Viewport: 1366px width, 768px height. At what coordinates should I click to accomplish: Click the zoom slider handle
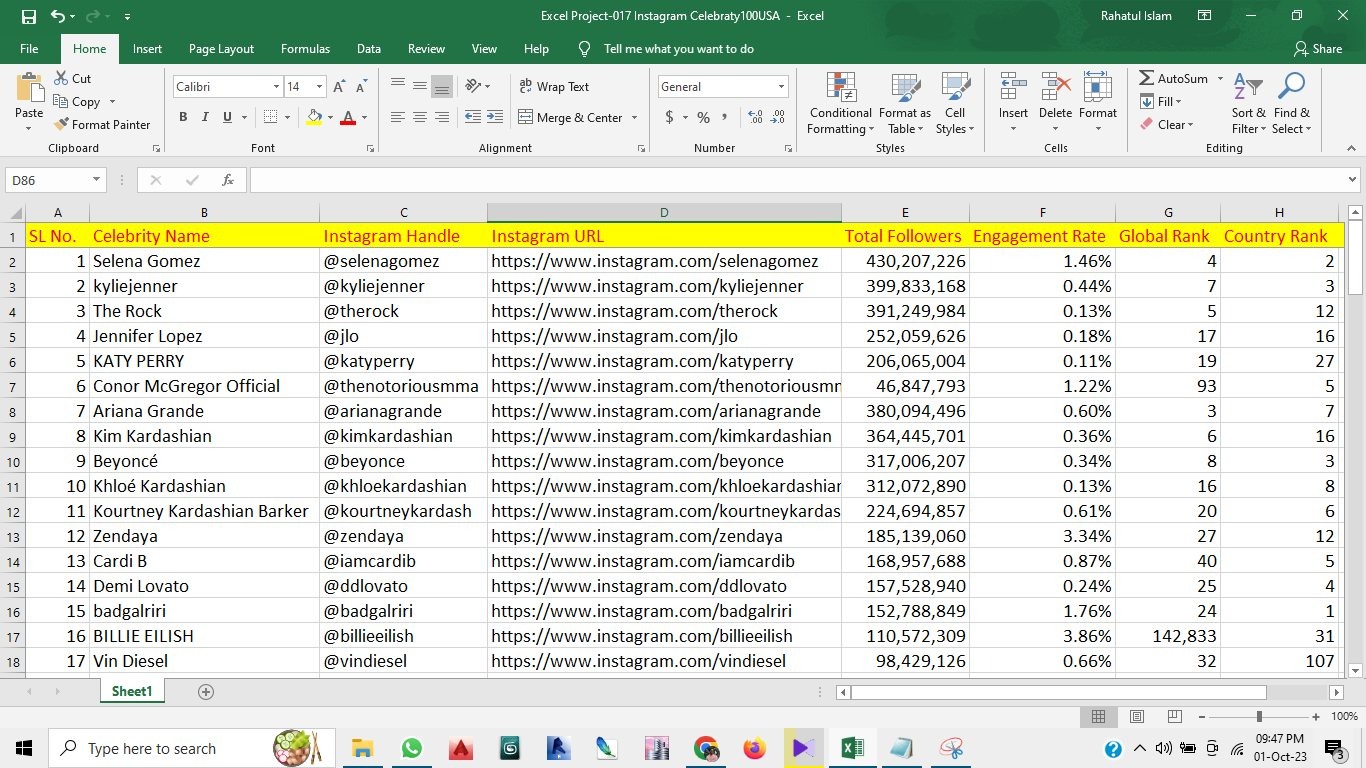point(1259,716)
